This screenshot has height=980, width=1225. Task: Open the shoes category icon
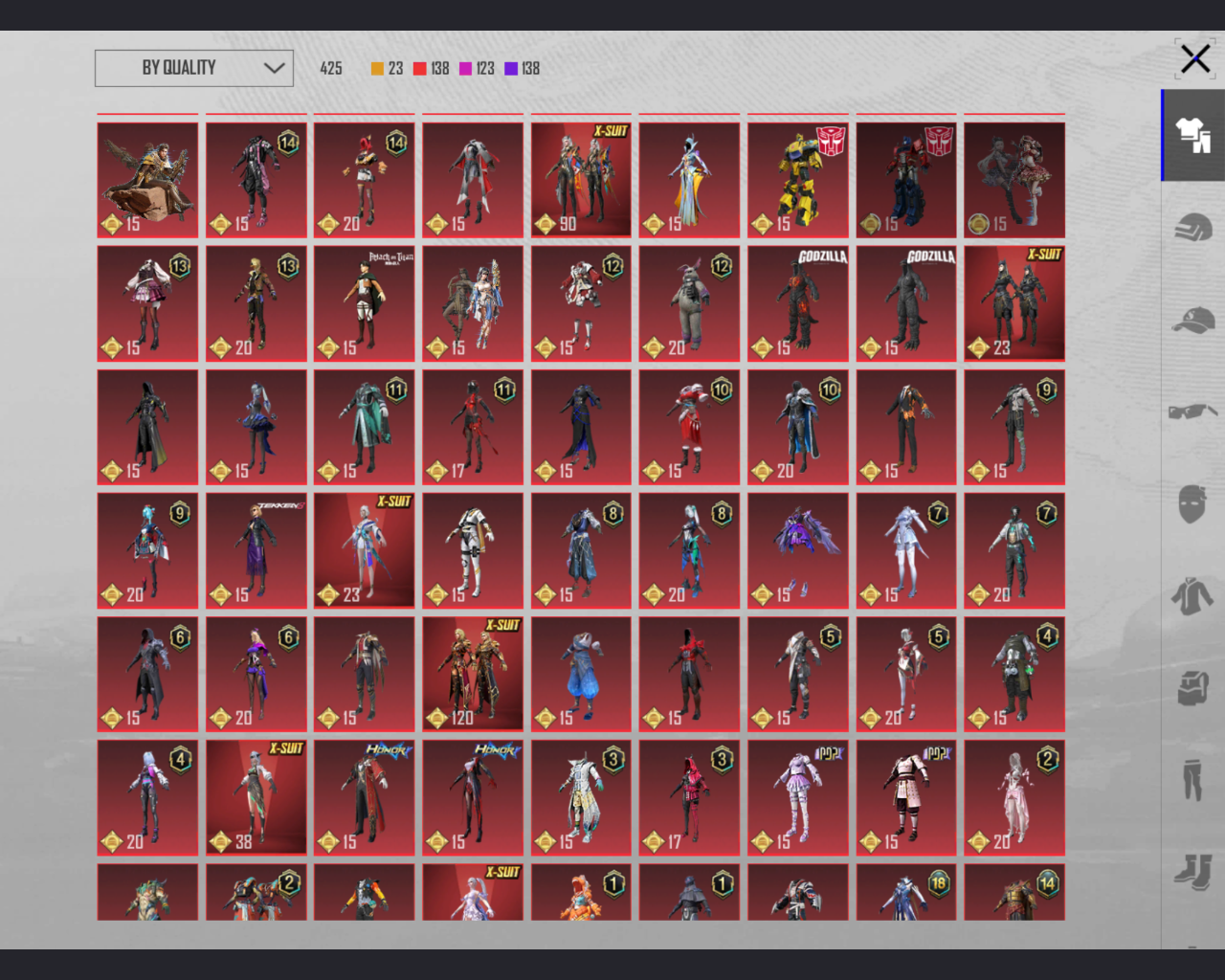point(1192,871)
